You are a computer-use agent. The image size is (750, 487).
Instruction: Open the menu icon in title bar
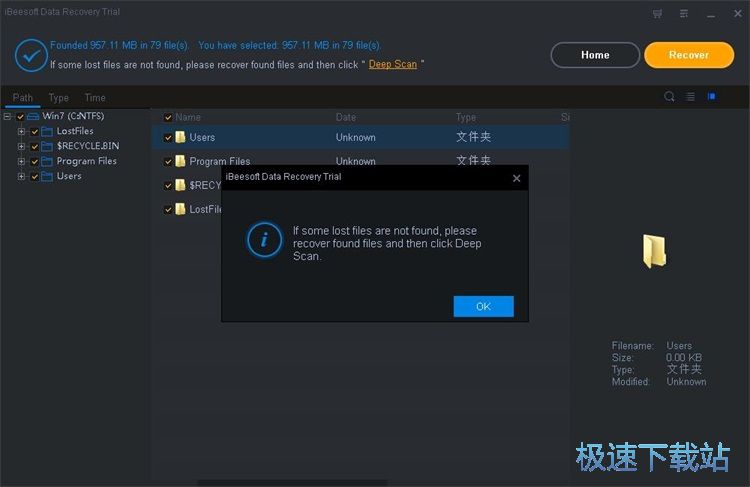(x=684, y=14)
